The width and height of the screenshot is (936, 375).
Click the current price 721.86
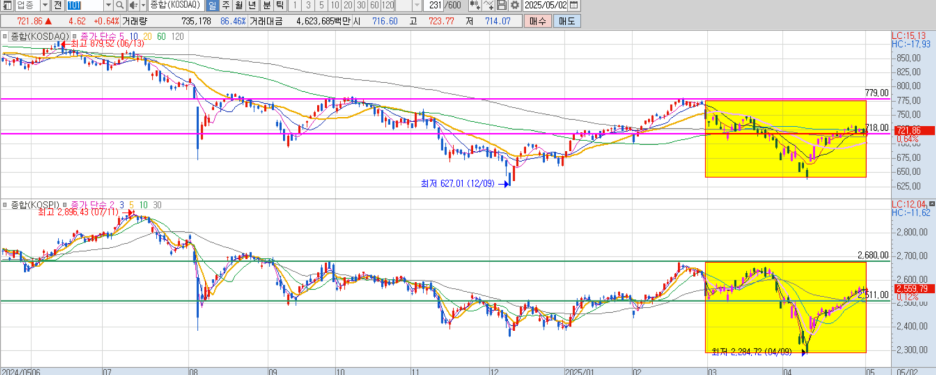click(30, 21)
